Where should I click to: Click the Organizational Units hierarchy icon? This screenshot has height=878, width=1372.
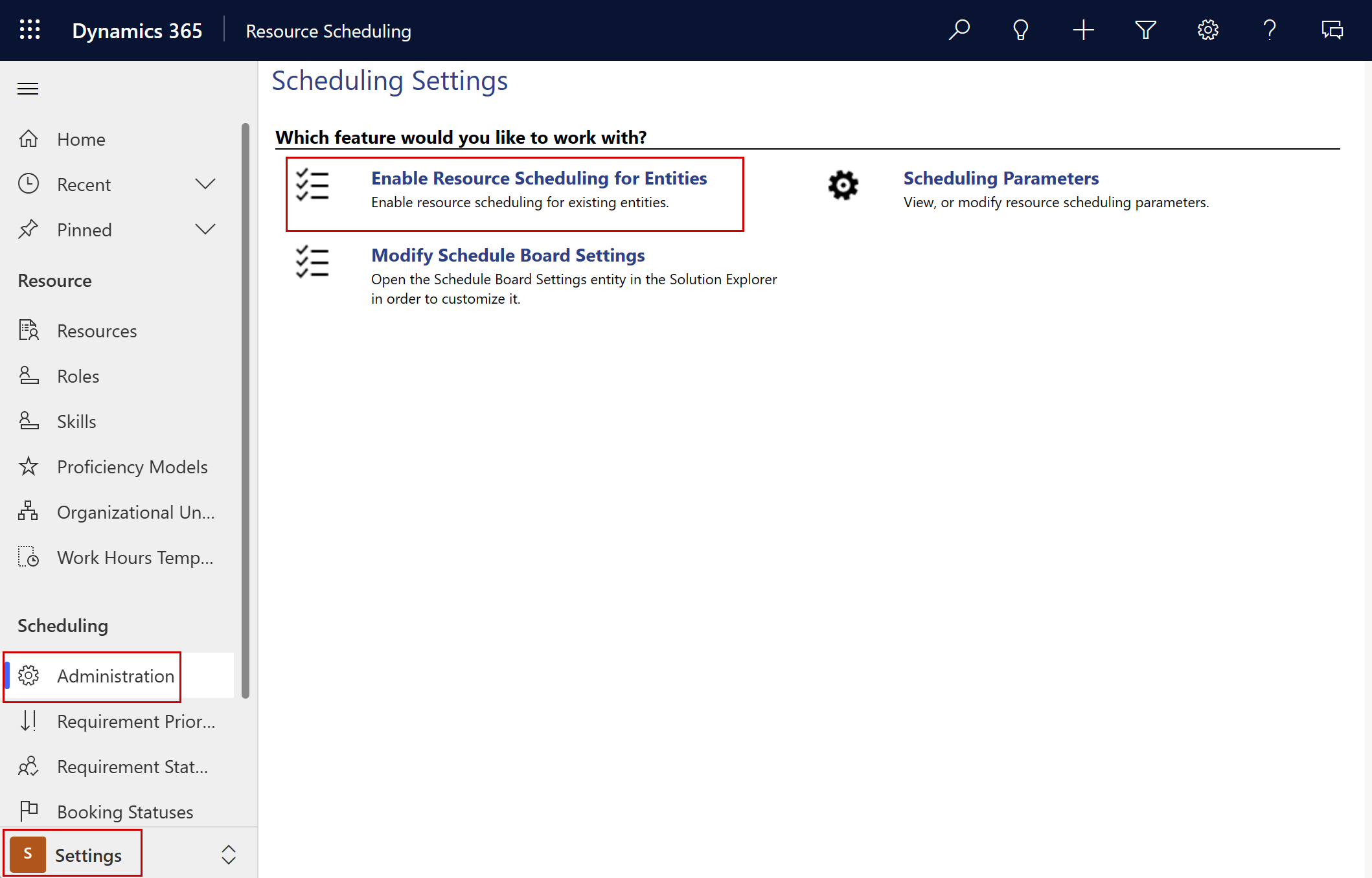[29, 511]
